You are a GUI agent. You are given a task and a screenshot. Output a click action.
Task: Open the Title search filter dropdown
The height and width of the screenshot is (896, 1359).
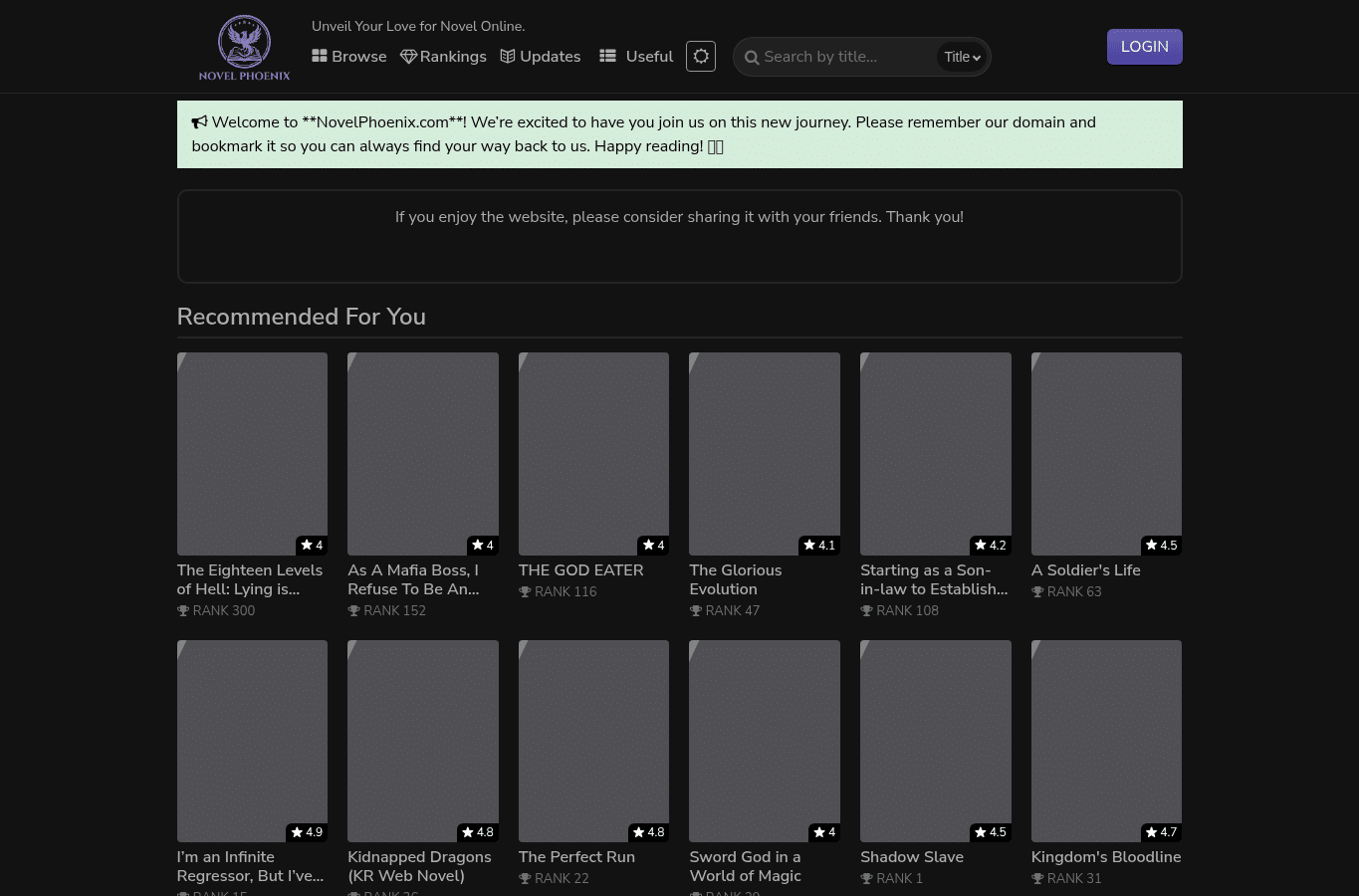click(x=962, y=58)
